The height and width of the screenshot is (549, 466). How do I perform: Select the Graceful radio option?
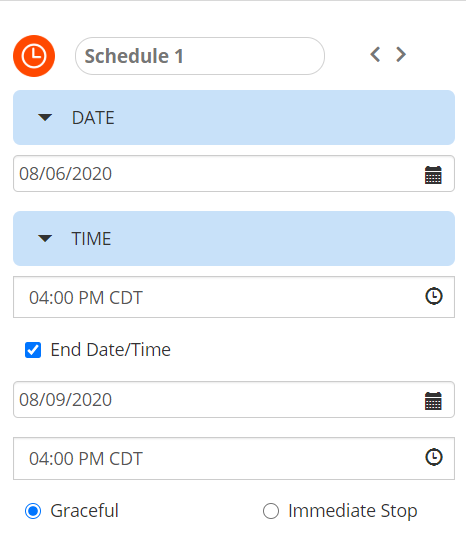tap(33, 511)
